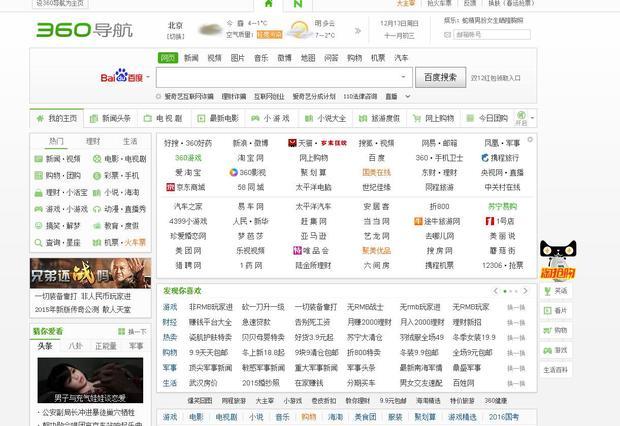
Task: Click the Tmall cat 淘抢购 floating icon
Action: click(x=558, y=261)
